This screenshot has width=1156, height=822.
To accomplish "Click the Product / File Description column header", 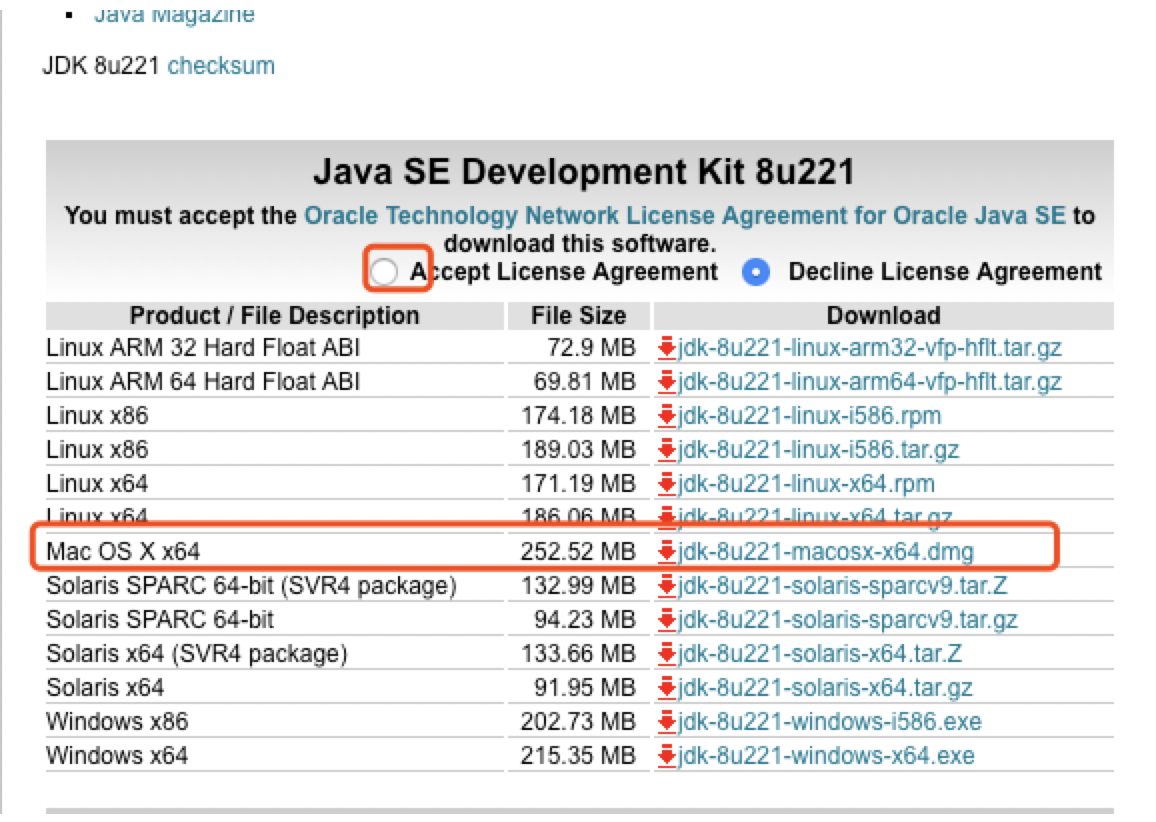I will 274,316.
